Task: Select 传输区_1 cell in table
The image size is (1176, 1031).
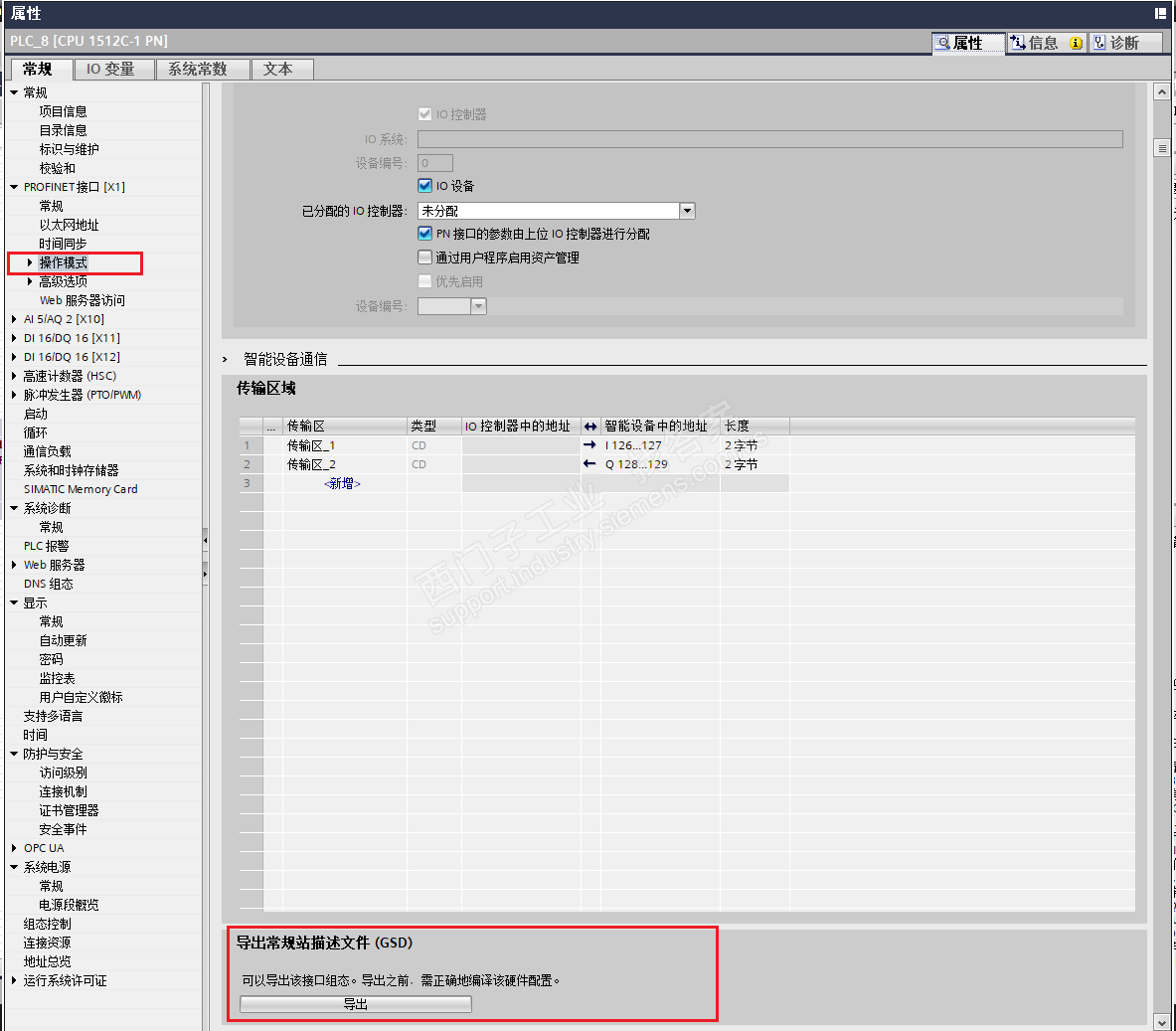Action: pos(345,445)
